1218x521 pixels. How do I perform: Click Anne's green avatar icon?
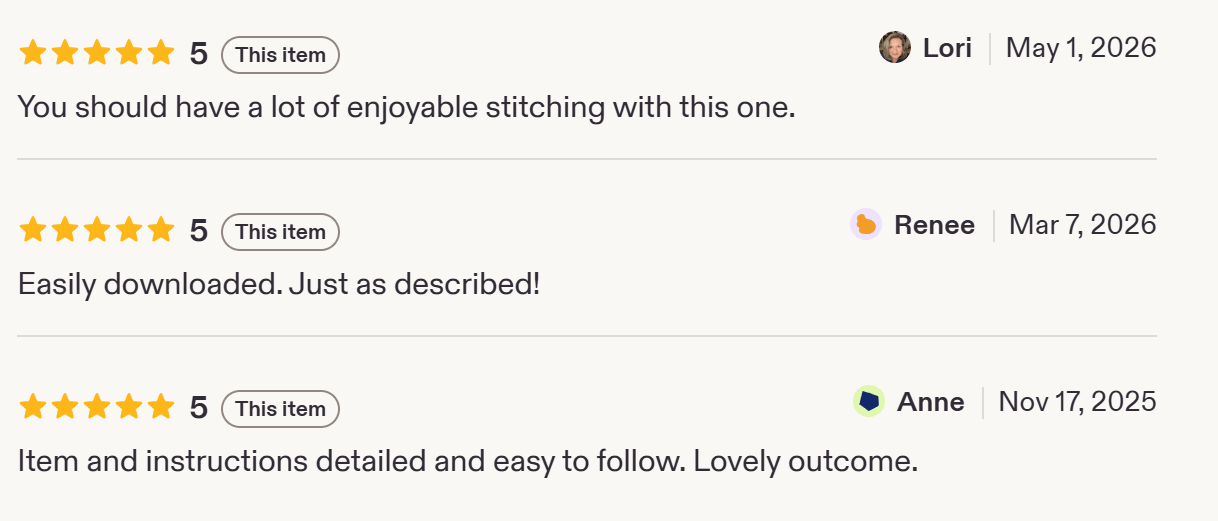[869, 402]
